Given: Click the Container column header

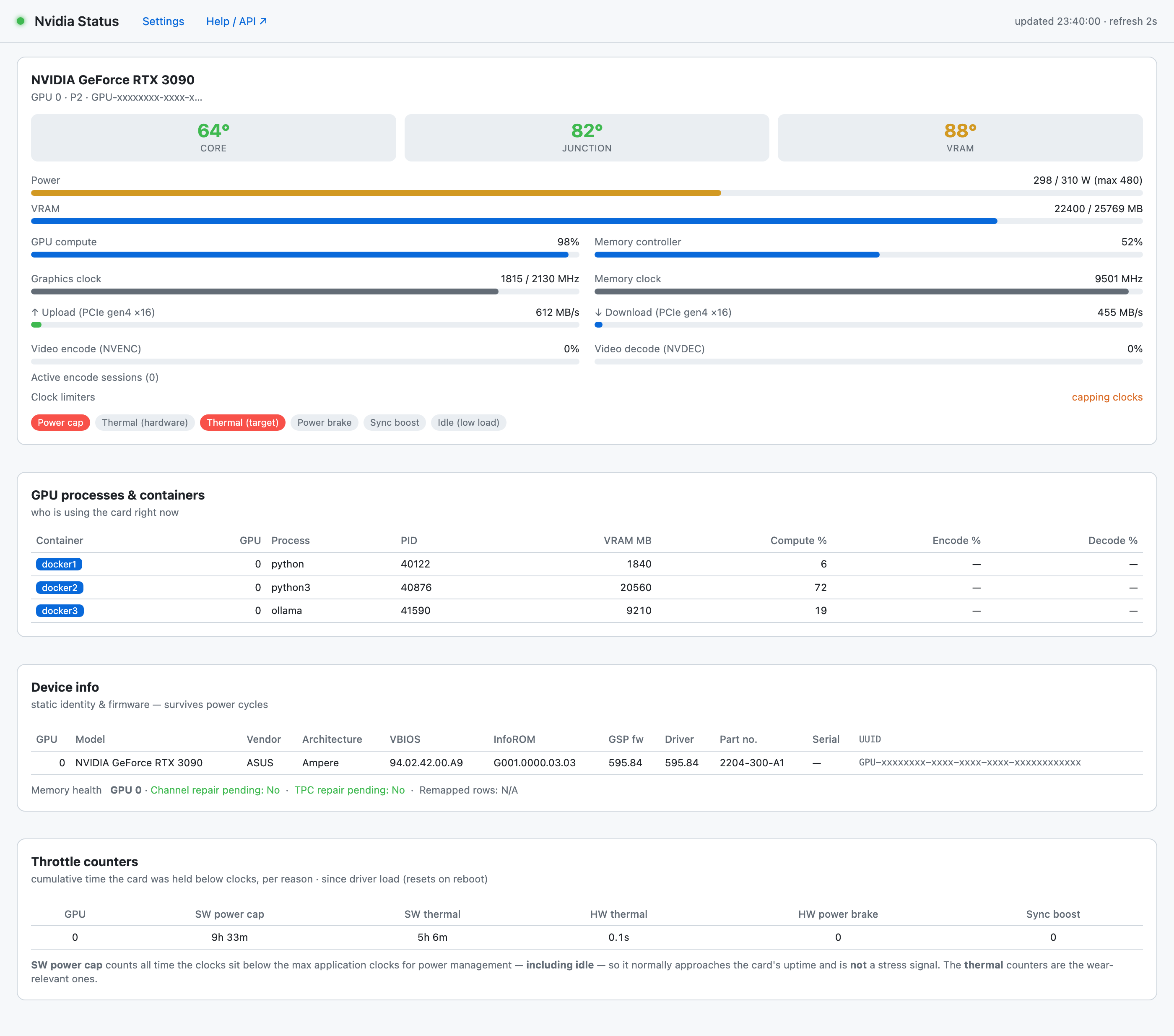Looking at the screenshot, I should pos(60,541).
